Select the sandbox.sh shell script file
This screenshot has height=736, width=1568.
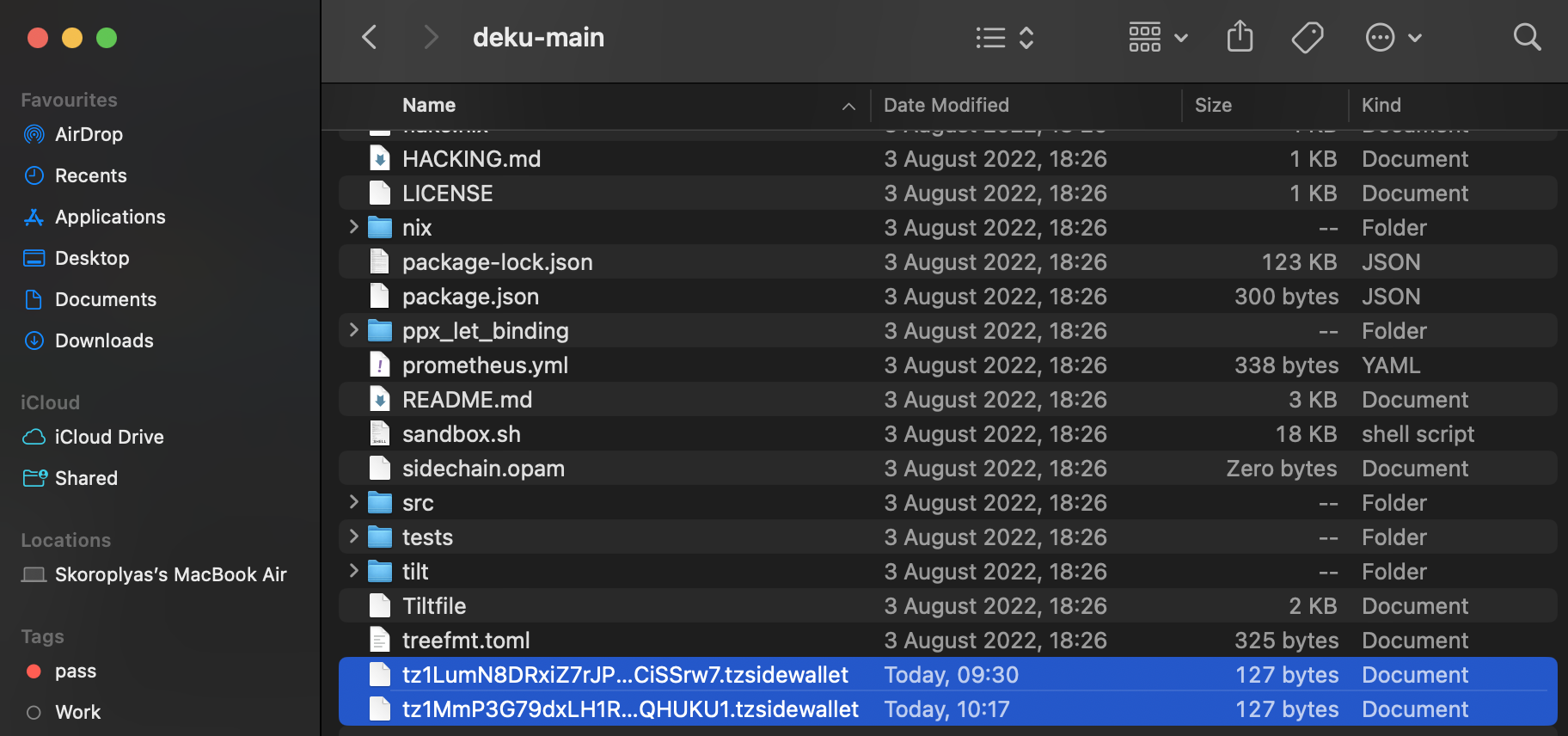(461, 434)
